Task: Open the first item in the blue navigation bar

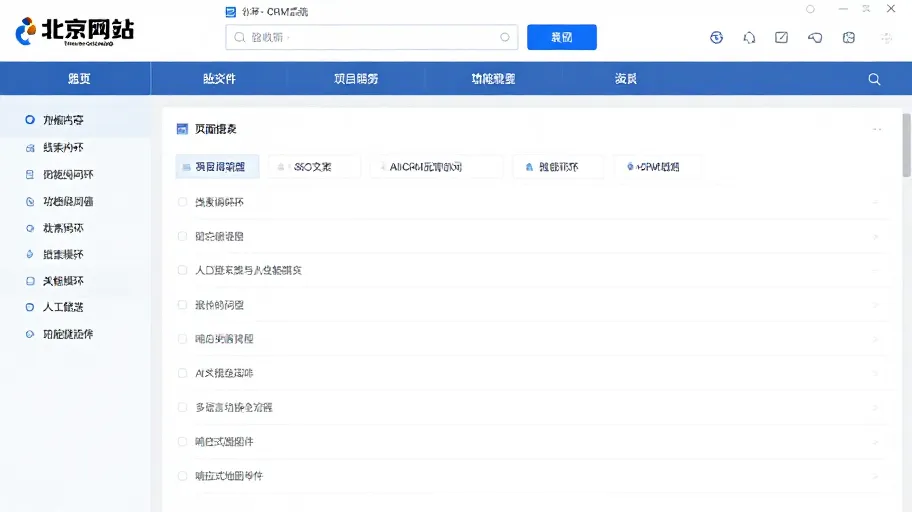Action: [79, 79]
